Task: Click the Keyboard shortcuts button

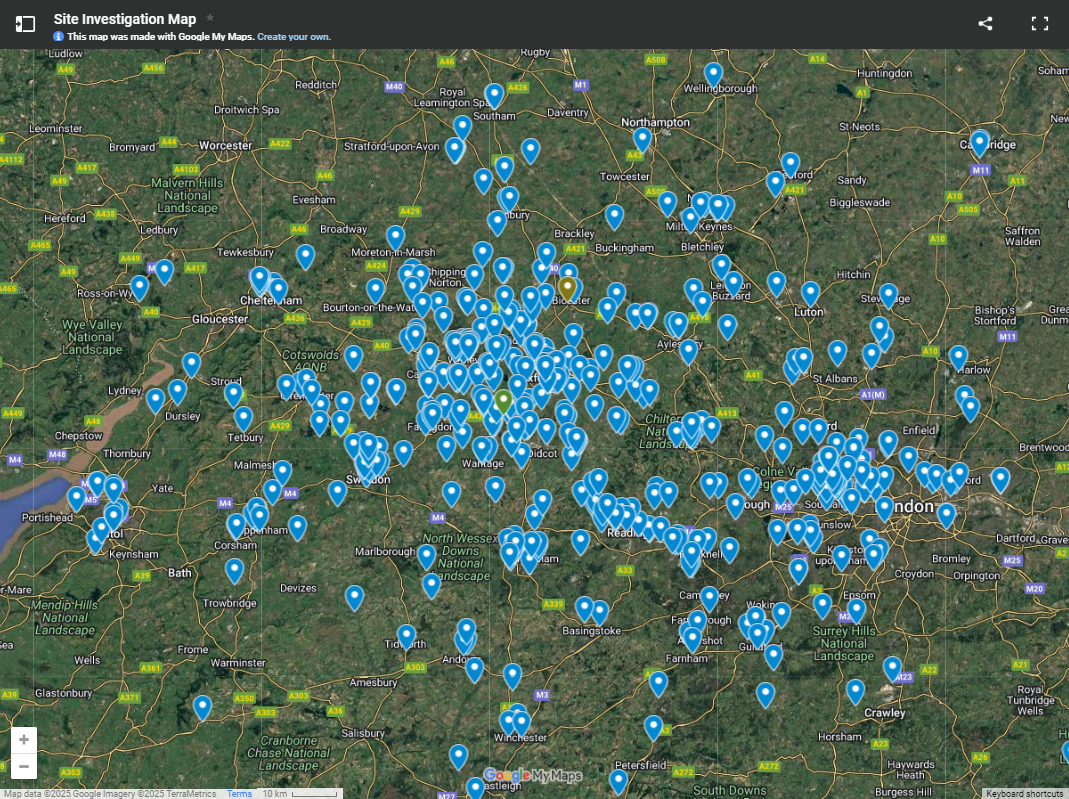Action: pos(1024,794)
